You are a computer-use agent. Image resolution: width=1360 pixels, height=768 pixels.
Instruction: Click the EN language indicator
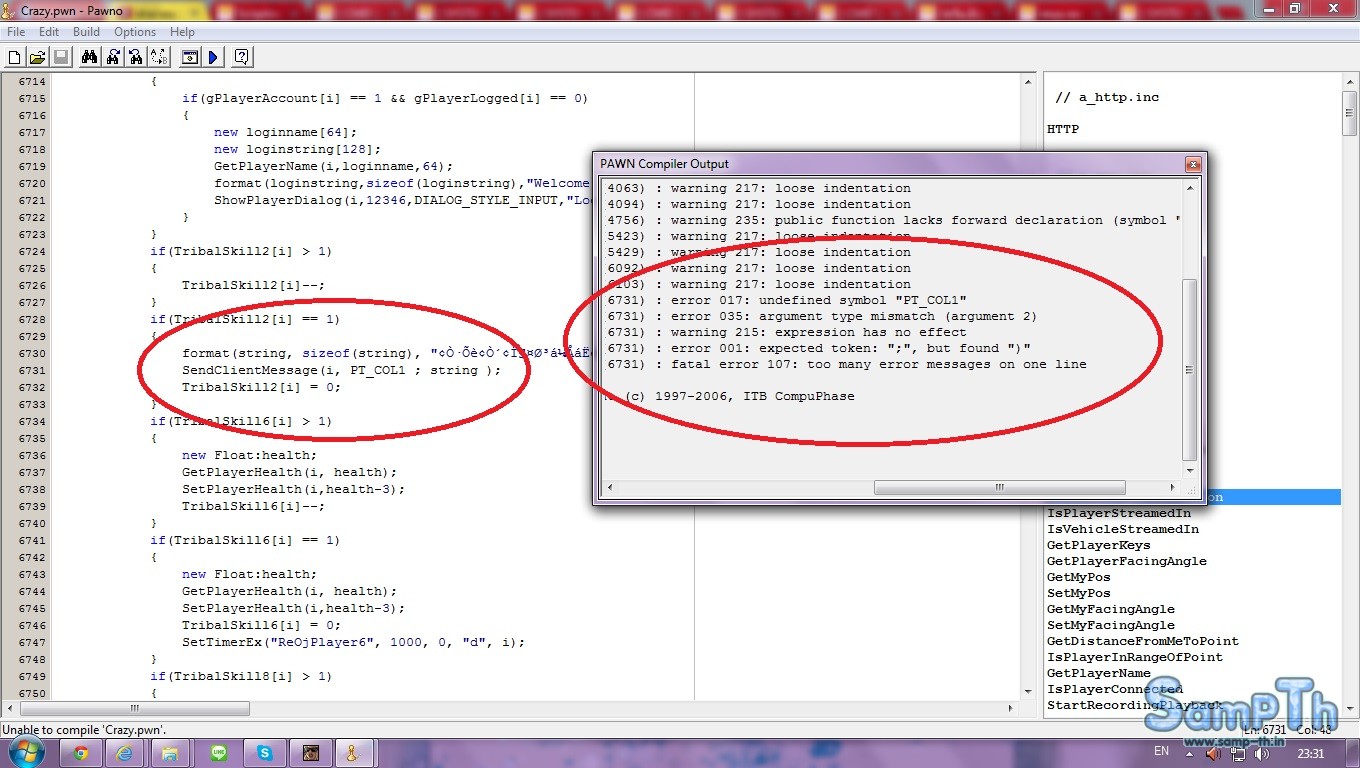pos(1161,751)
